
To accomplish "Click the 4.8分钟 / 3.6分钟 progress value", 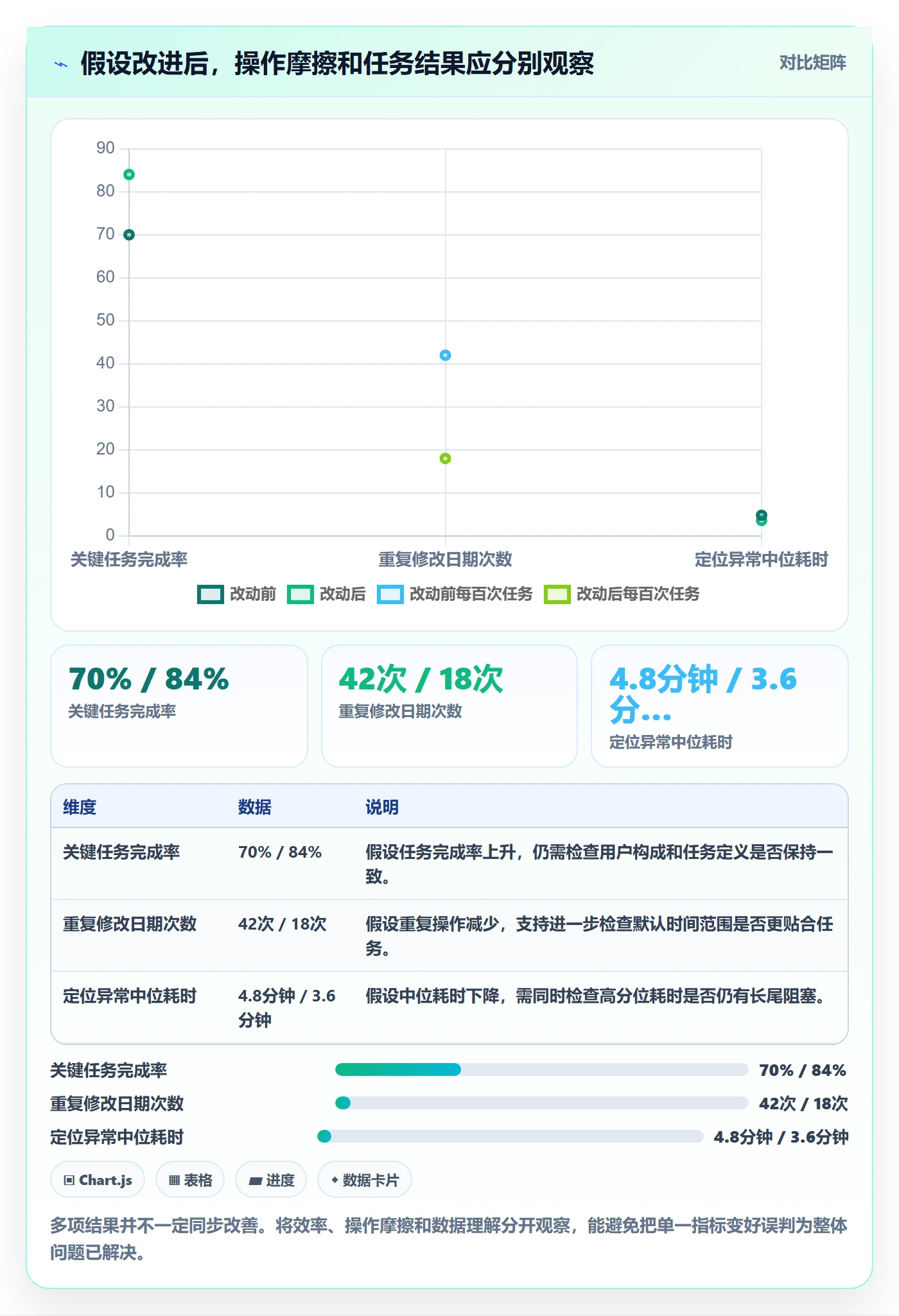I will [781, 1137].
